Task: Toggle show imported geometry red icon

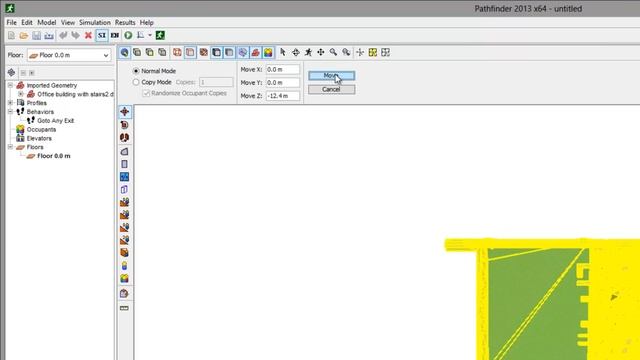Action: point(256,52)
